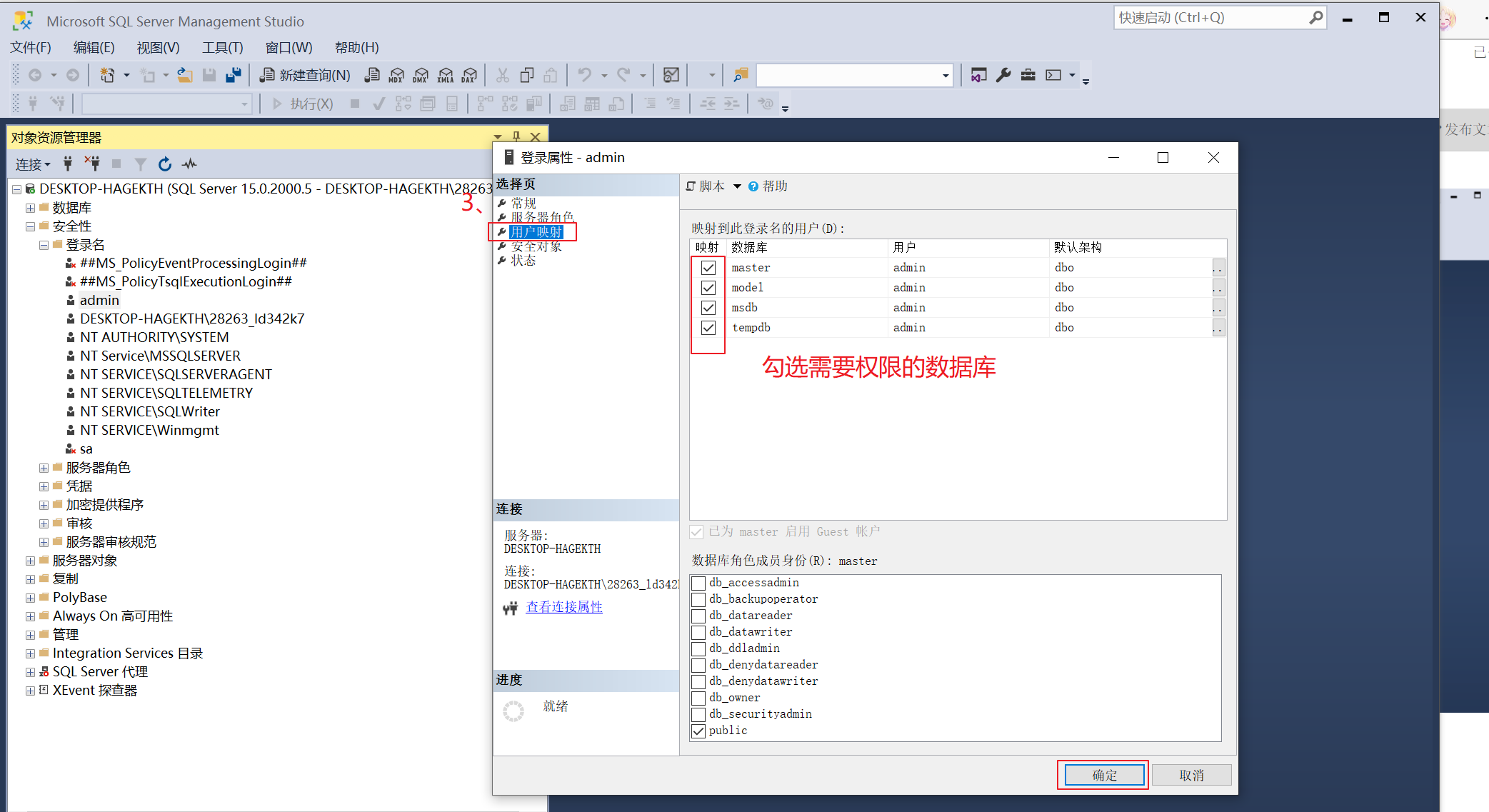Viewport: 1489px width, 812px height.
Task: Check the db_owner role membership
Action: (x=698, y=697)
